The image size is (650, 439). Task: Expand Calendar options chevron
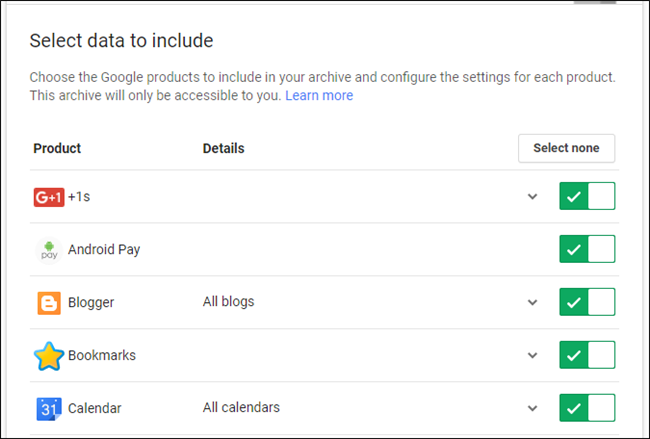(533, 408)
